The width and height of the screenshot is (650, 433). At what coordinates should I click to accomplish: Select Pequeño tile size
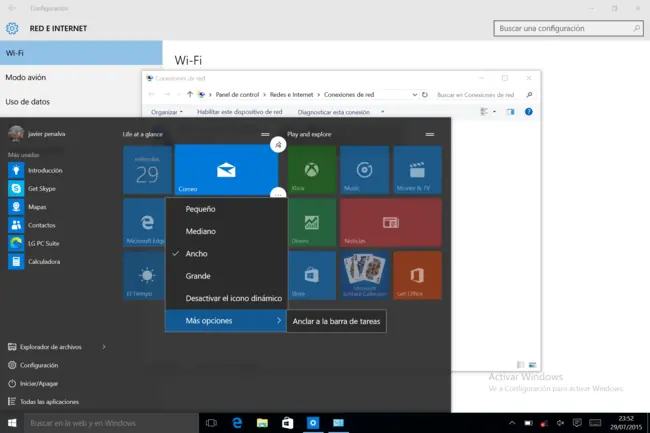pyautogui.click(x=226, y=209)
